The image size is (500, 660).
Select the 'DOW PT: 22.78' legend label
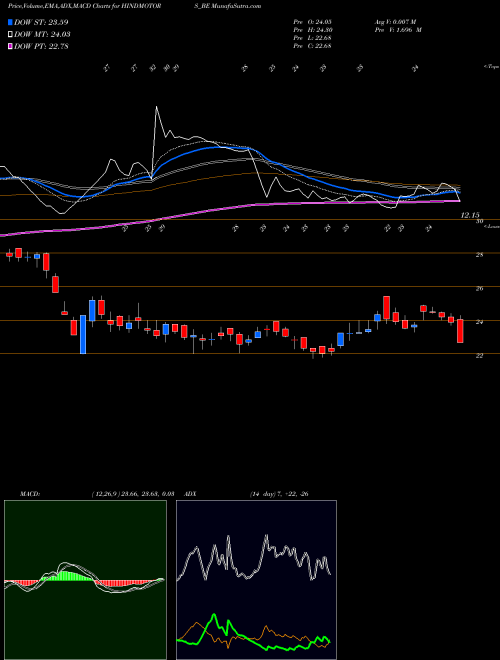point(41,46)
